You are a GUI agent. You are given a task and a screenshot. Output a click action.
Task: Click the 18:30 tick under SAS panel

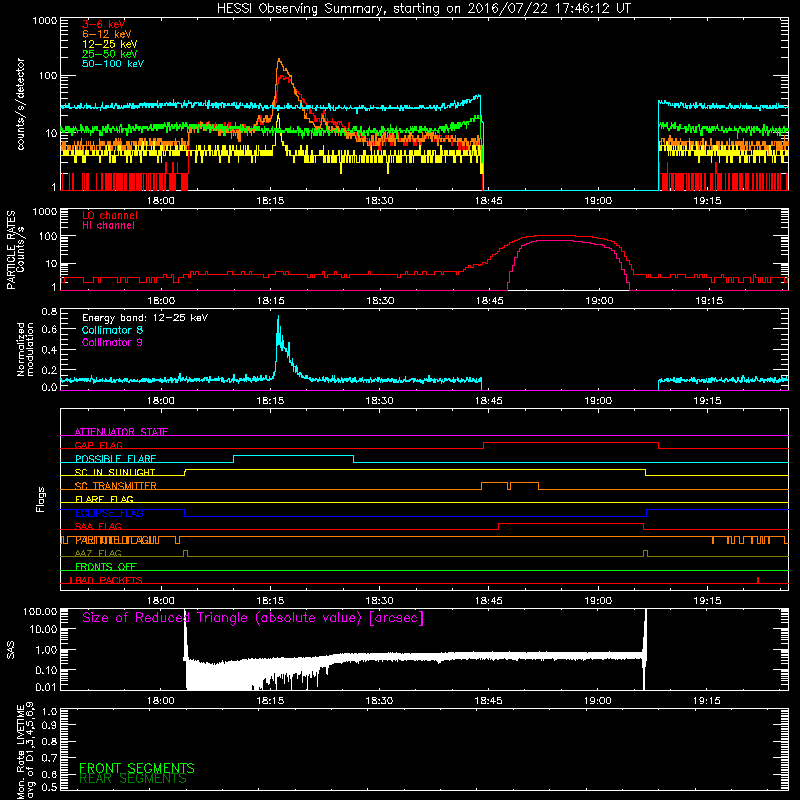click(x=379, y=701)
